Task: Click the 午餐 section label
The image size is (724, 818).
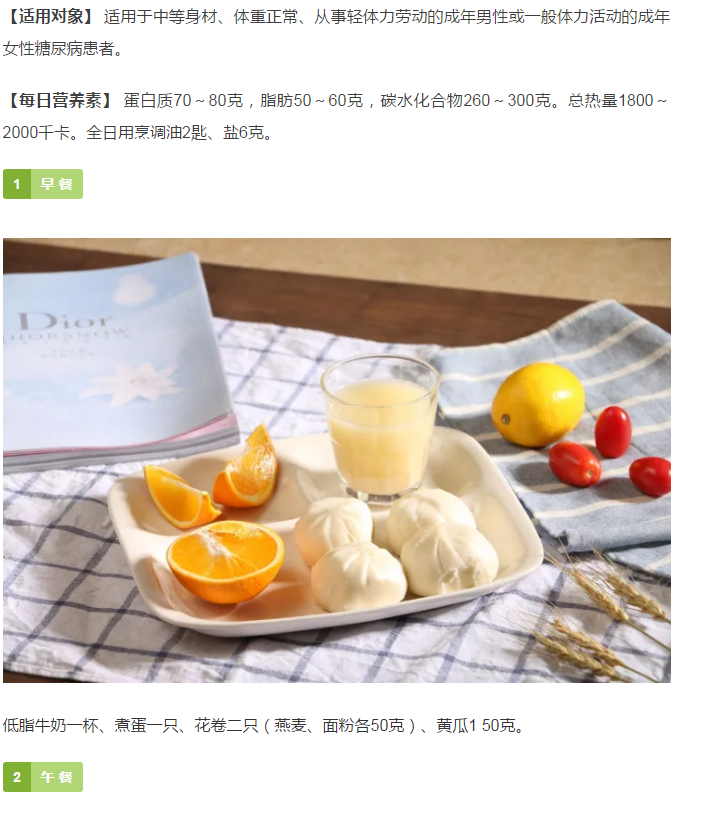Action: point(57,777)
